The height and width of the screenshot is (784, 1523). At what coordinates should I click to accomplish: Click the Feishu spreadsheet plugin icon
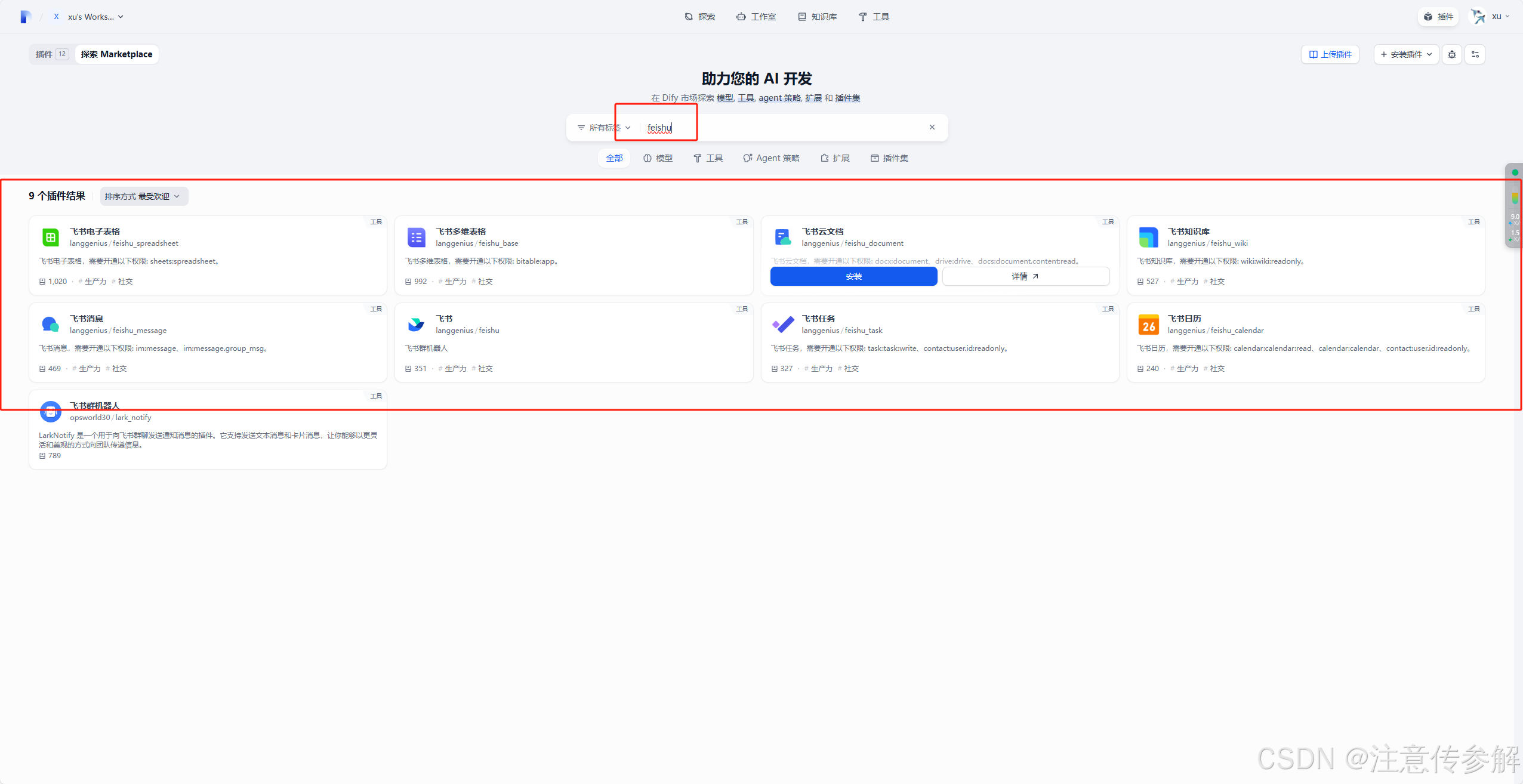pos(51,237)
